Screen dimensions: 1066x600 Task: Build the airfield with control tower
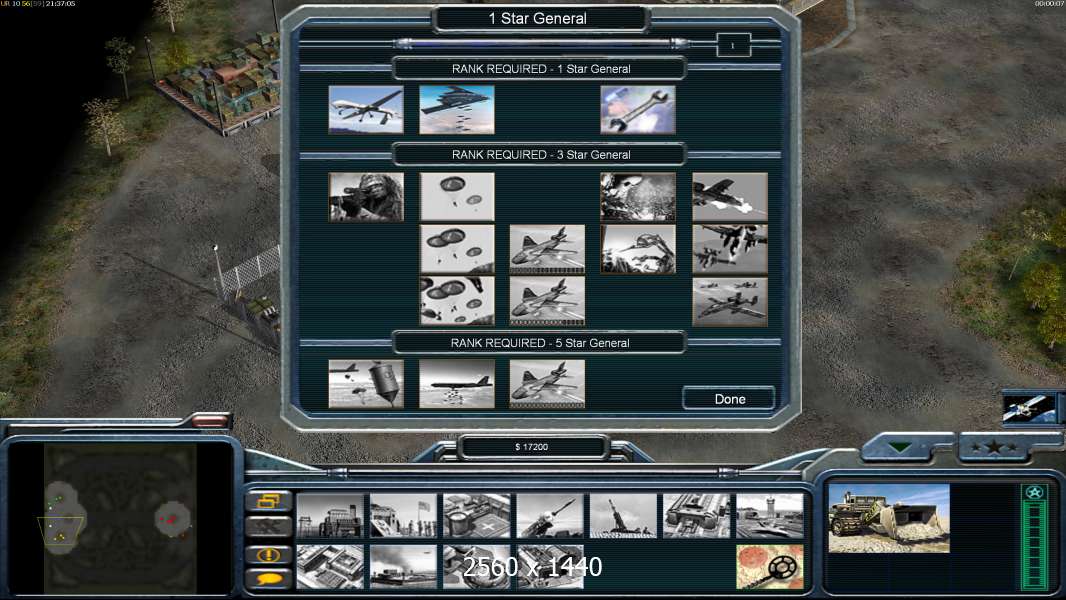(x=770, y=516)
